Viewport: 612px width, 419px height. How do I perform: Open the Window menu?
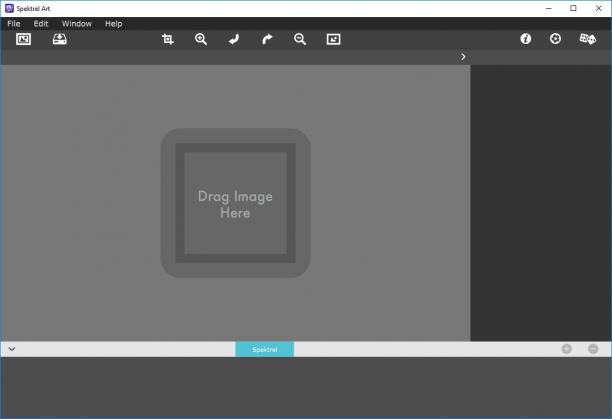pos(76,24)
